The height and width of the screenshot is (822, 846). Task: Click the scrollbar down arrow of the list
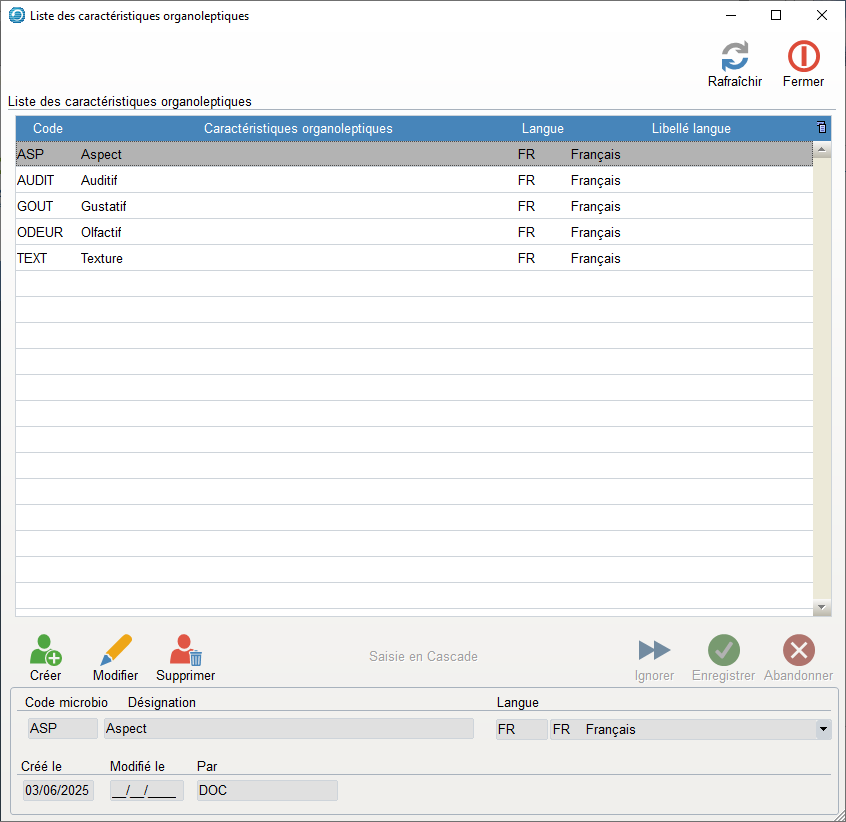tap(822, 607)
